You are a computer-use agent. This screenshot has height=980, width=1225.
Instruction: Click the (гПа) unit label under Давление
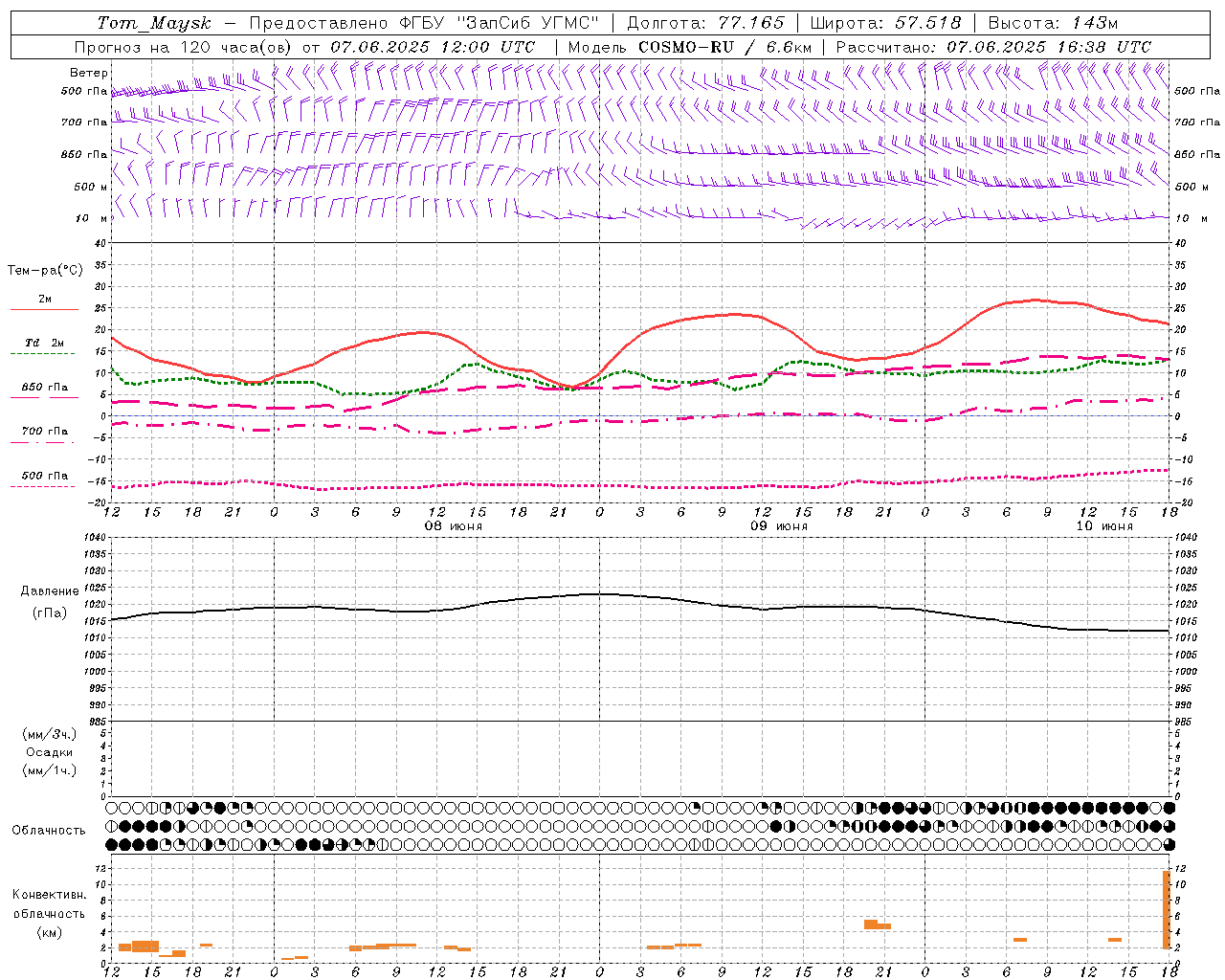pos(50,613)
